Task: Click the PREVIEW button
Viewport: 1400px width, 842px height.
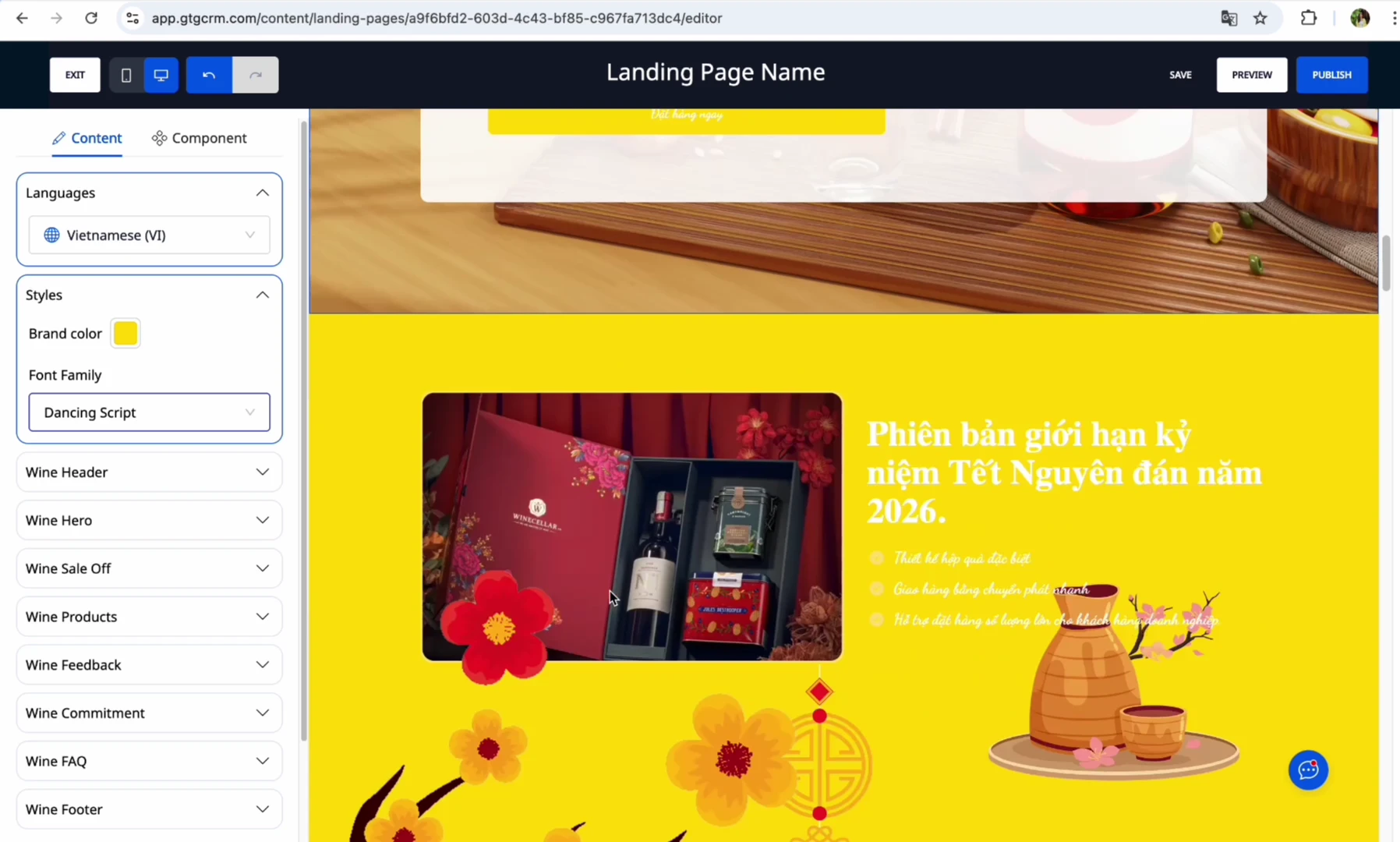Action: pyautogui.click(x=1252, y=75)
